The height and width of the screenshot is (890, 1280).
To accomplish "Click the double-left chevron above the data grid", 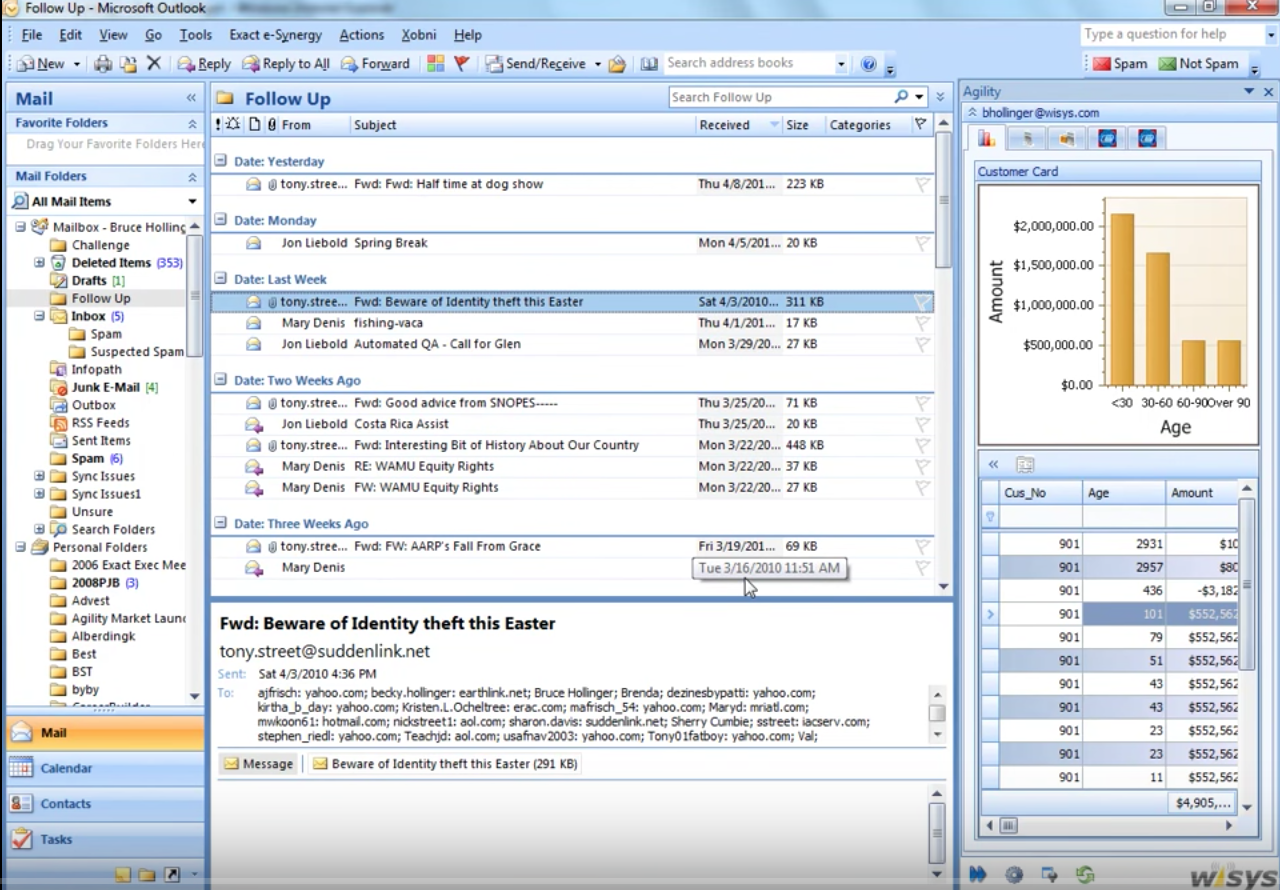I will (993, 464).
